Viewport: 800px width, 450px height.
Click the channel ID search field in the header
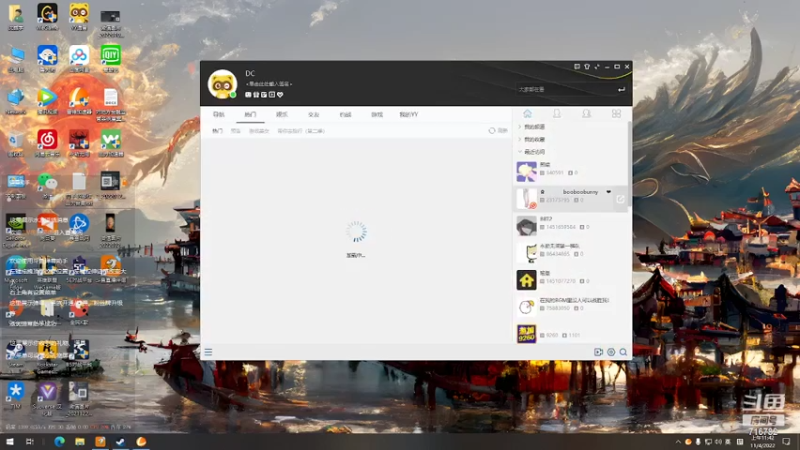[571, 89]
